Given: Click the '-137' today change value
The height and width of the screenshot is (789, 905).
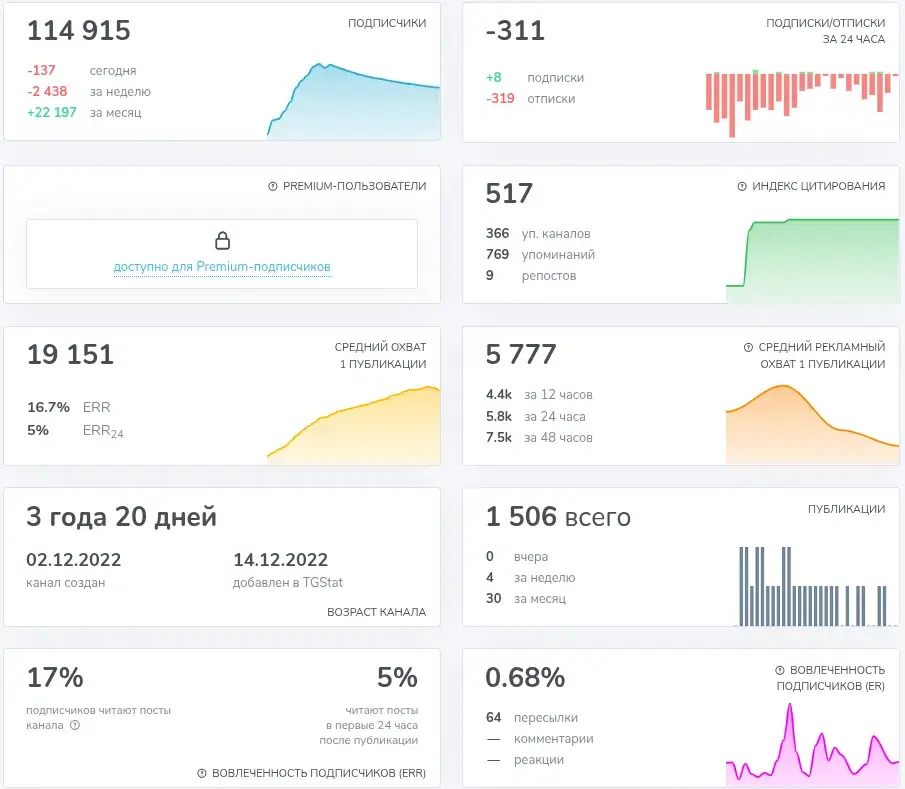Looking at the screenshot, I should [x=42, y=70].
